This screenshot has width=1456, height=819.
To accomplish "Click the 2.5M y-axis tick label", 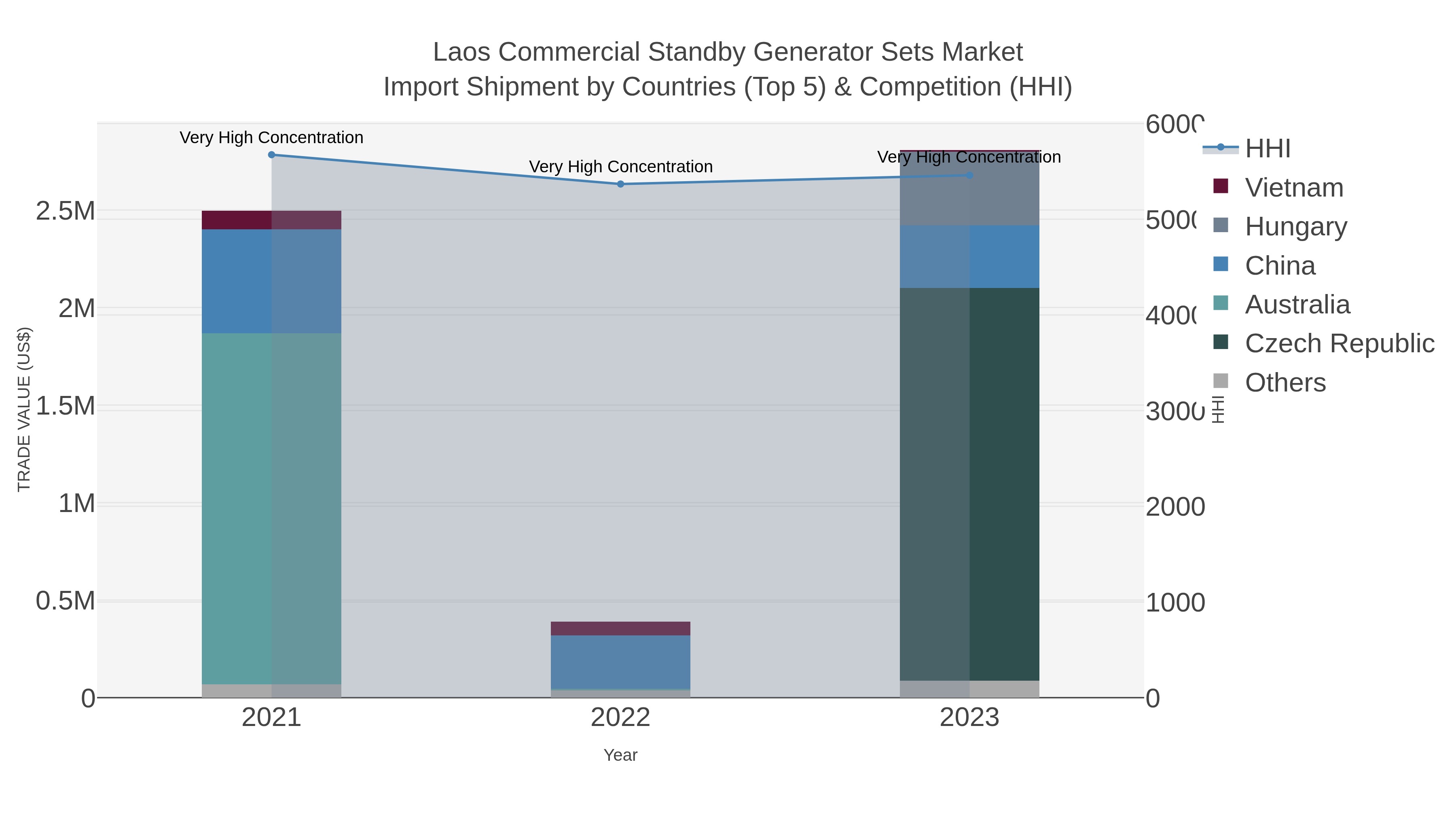I will 66,211.
